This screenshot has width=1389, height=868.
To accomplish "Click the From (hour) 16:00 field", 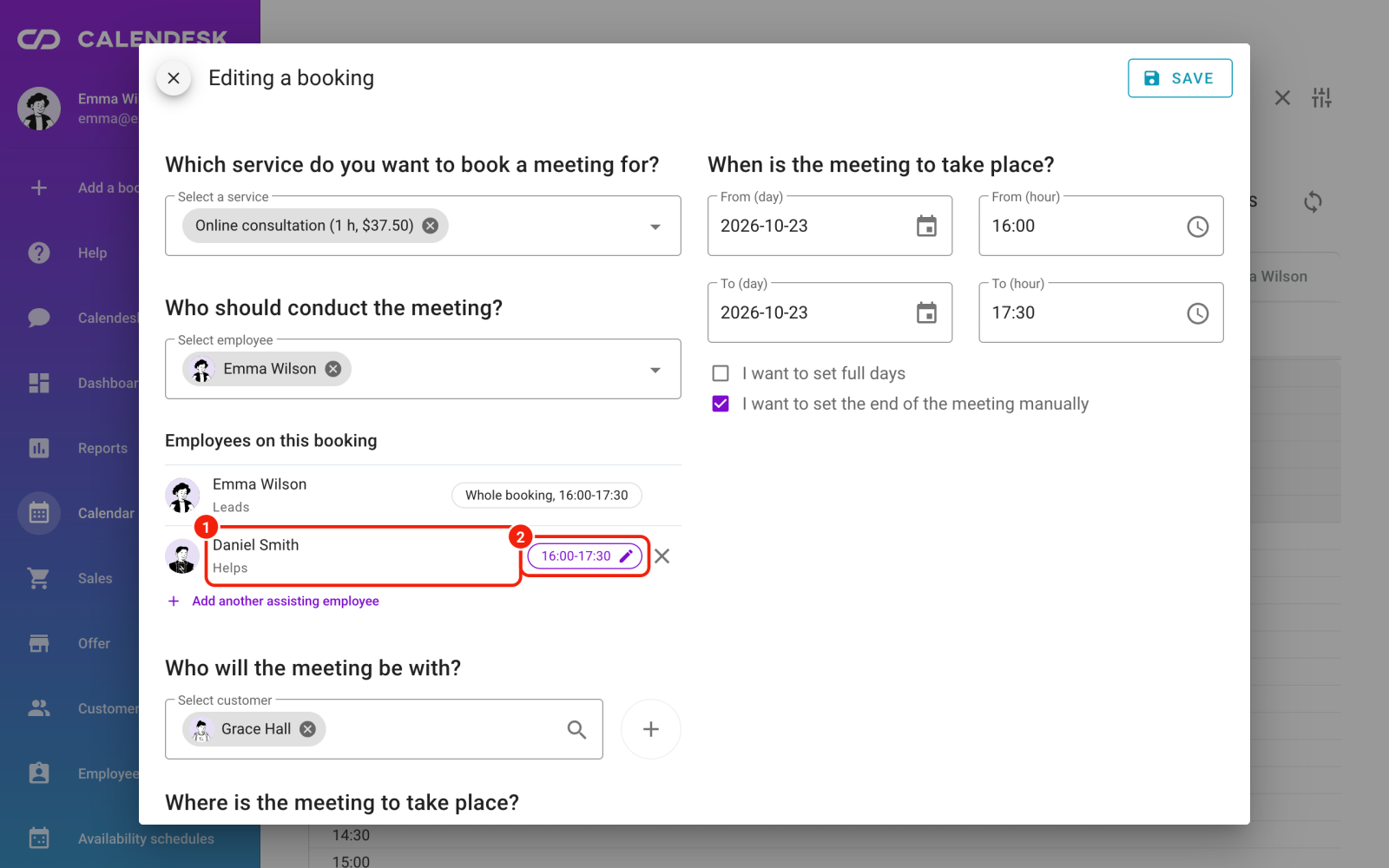I will 1101,226.
